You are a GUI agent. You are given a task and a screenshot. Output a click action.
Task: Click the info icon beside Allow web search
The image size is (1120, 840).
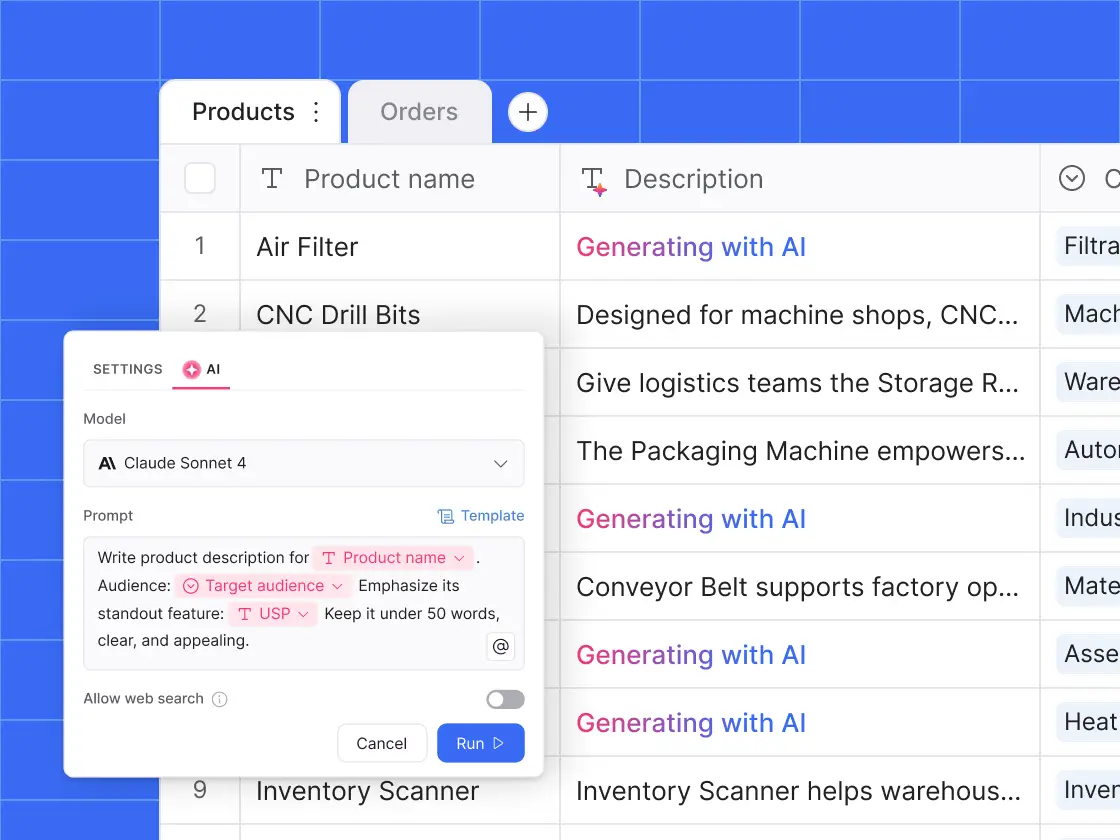[219, 699]
